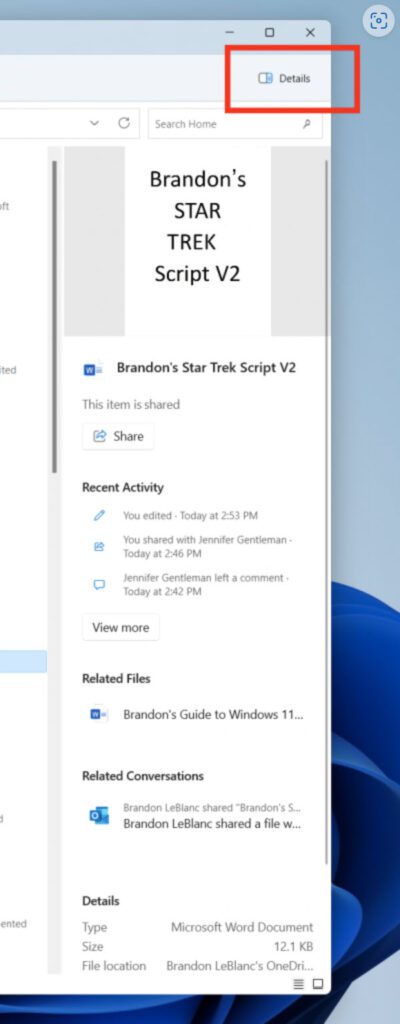The width and height of the screenshot is (400, 1024).
Task: Click the share icon in Recent Activity list
Action: click(99, 547)
